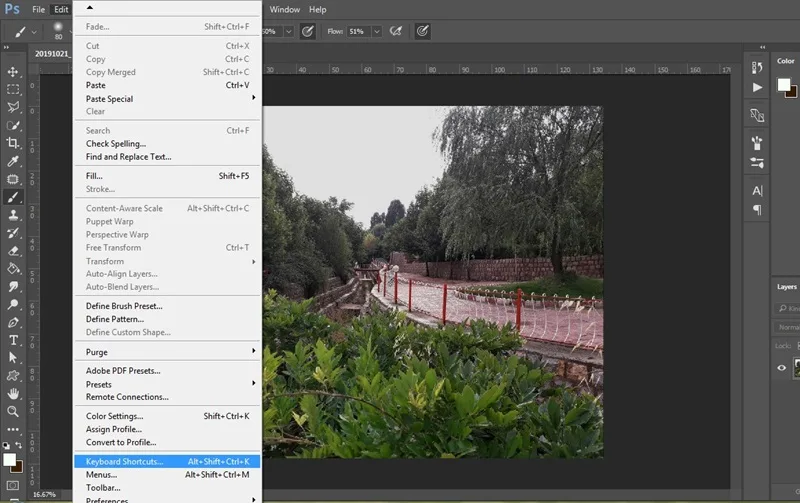Choose Keyboard Shortcuts from Edit menu

pyautogui.click(x=167, y=461)
